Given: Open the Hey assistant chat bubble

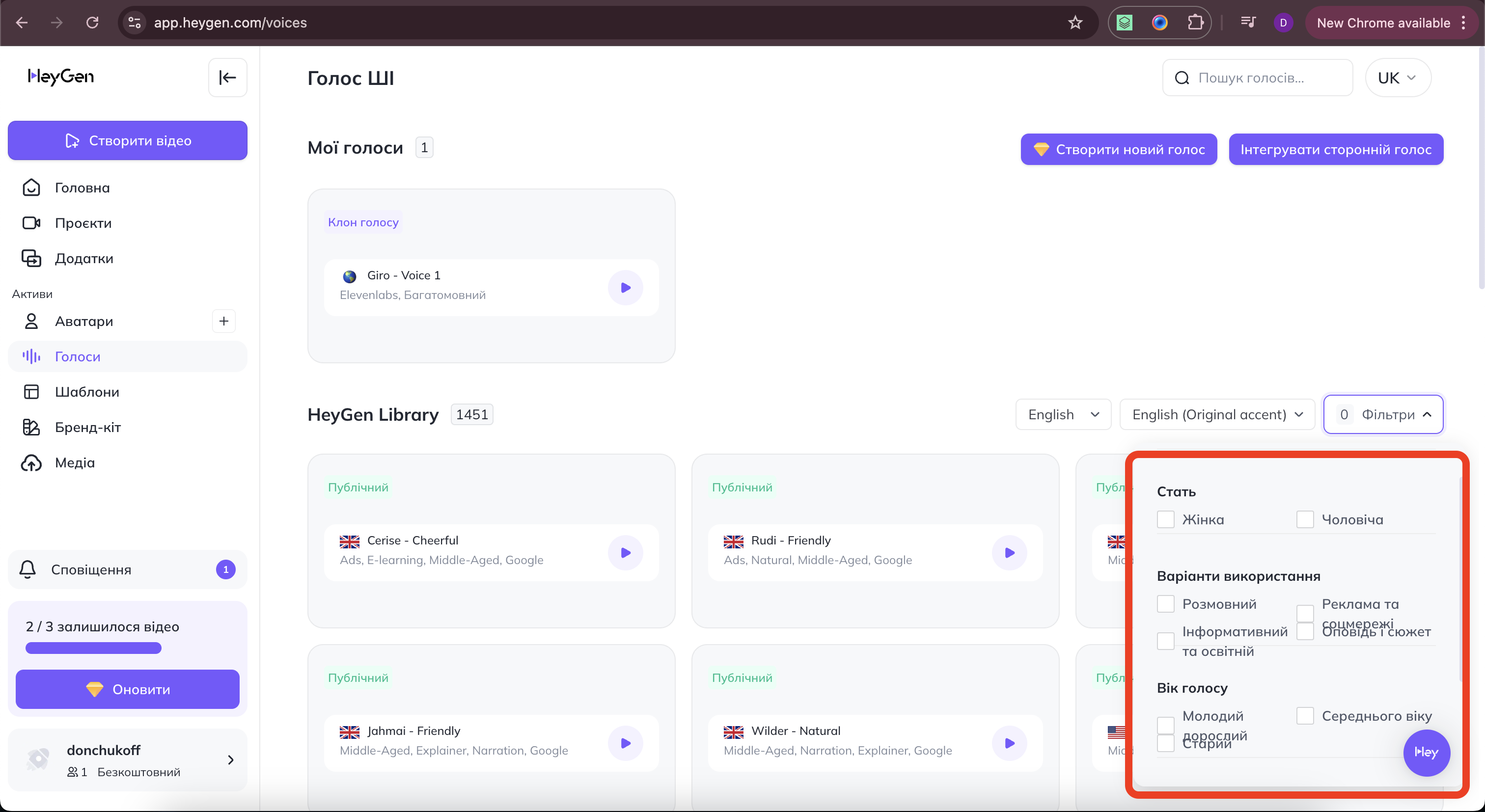Looking at the screenshot, I should (1426, 753).
